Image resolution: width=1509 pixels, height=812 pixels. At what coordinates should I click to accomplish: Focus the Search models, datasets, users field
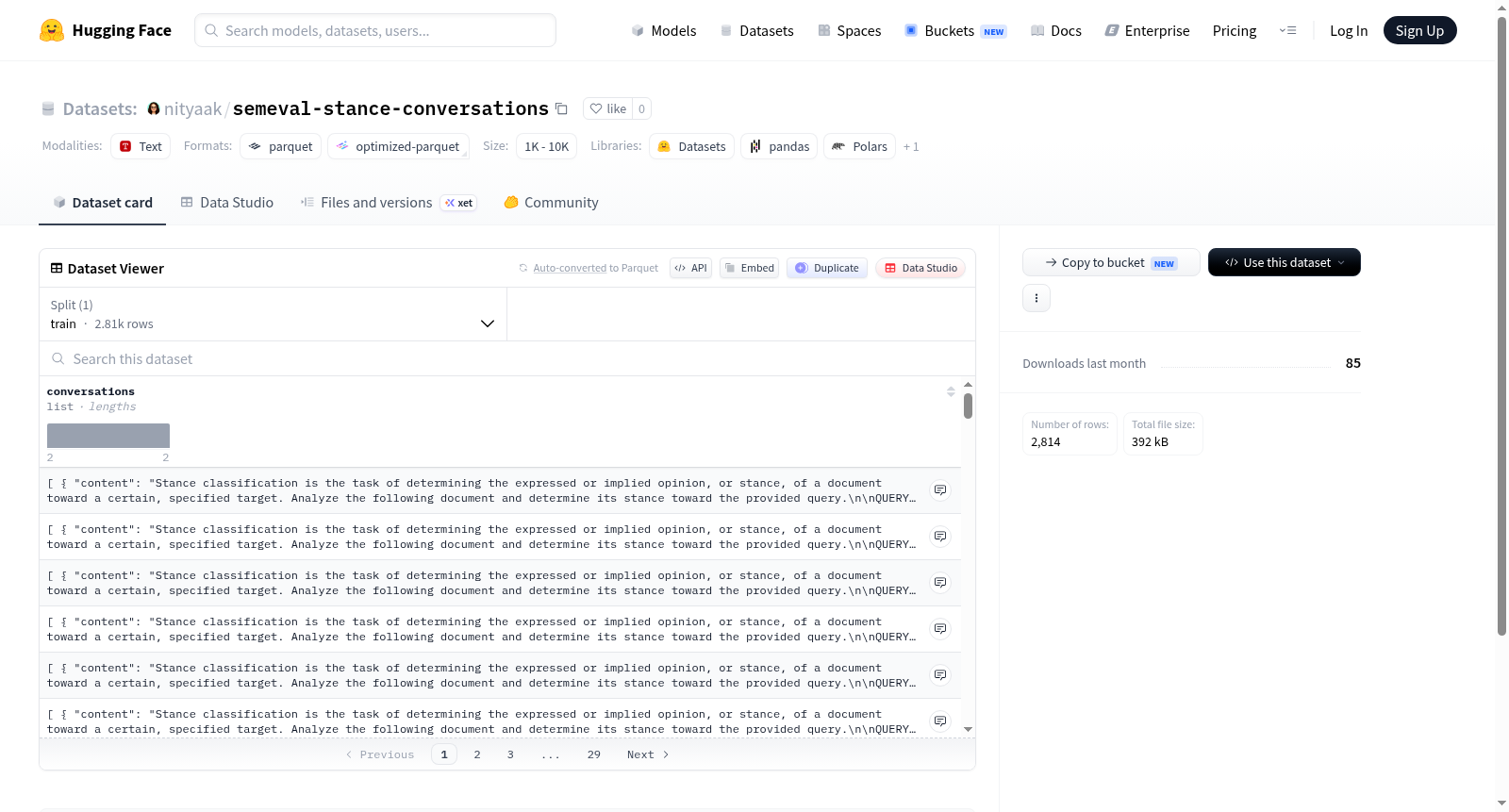pyautogui.click(x=375, y=30)
